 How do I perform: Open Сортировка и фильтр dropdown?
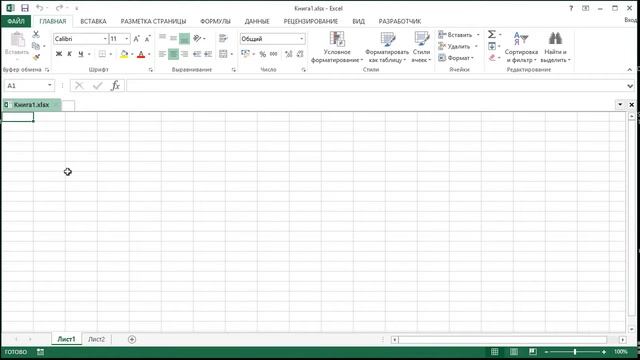[x=521, y=47]
